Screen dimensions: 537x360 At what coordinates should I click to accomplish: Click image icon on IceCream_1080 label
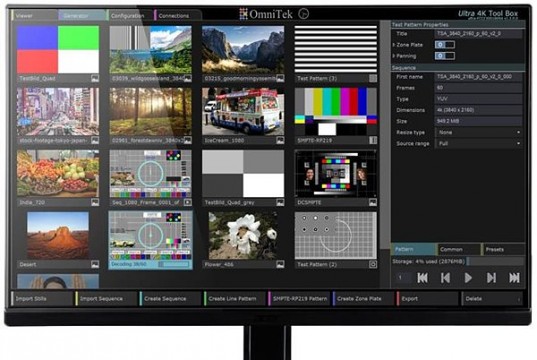[280, 140]
